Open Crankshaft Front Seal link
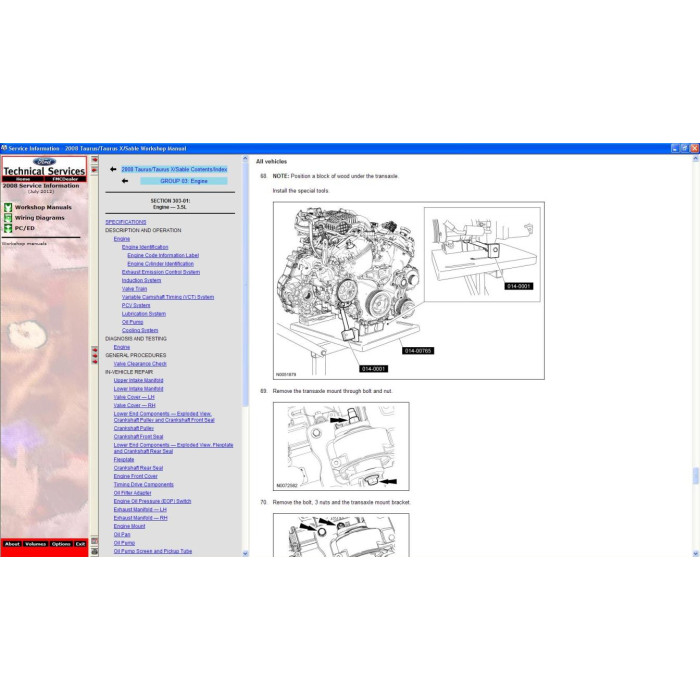Screen dimensions: 700x700 pos(138,437)
